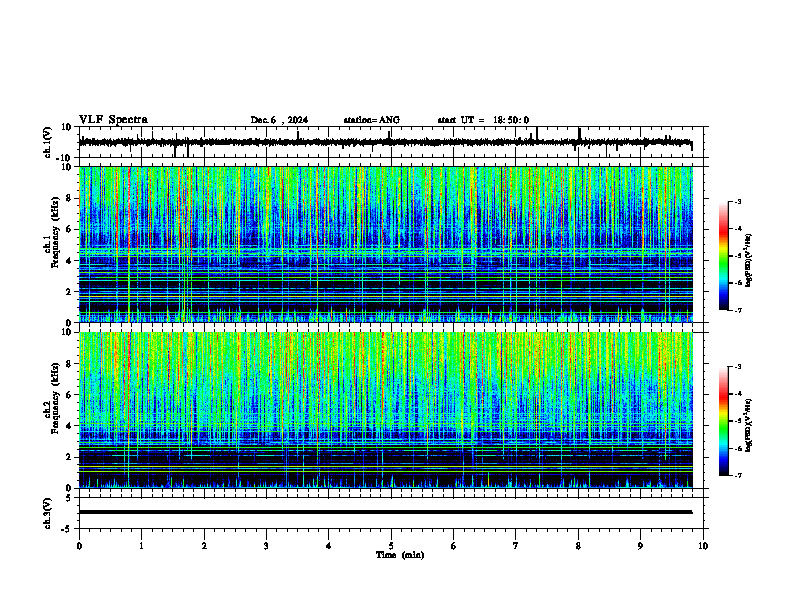Click ch.1 frequency axis tick "4"
This screenshot has height=612, width=792.
click(x=69, y=261)
